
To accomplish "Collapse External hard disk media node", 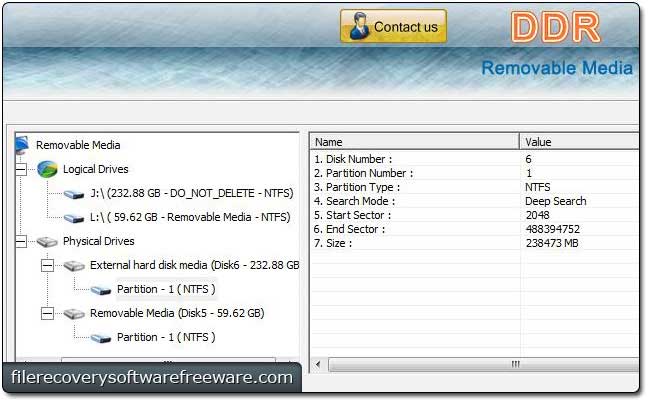I will point(48,265).
